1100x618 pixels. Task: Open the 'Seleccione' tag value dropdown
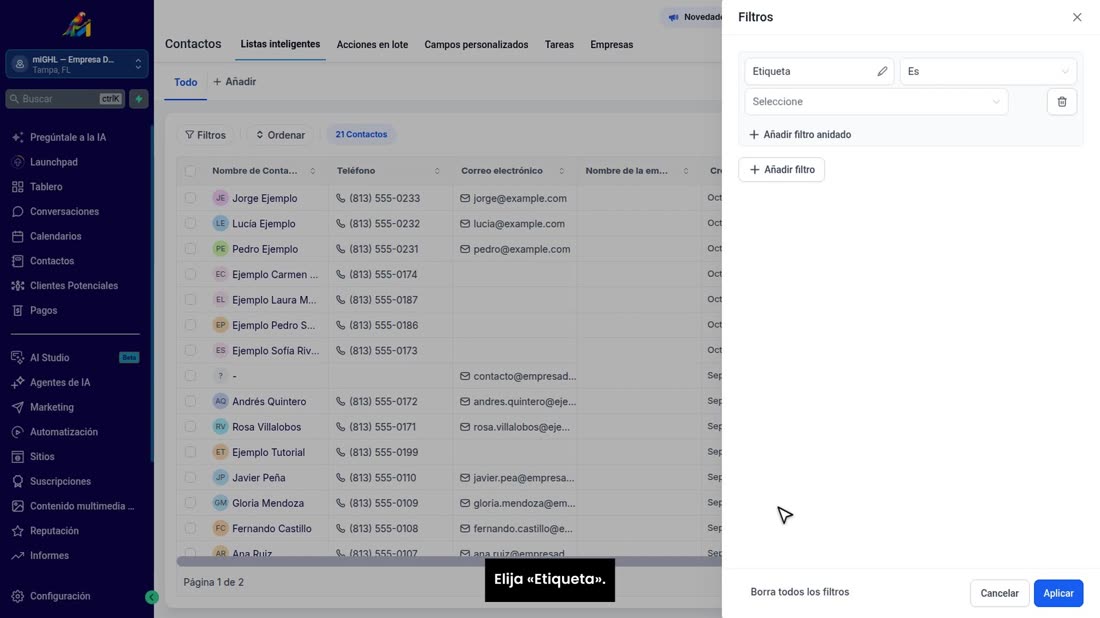(x=876, y=102)
